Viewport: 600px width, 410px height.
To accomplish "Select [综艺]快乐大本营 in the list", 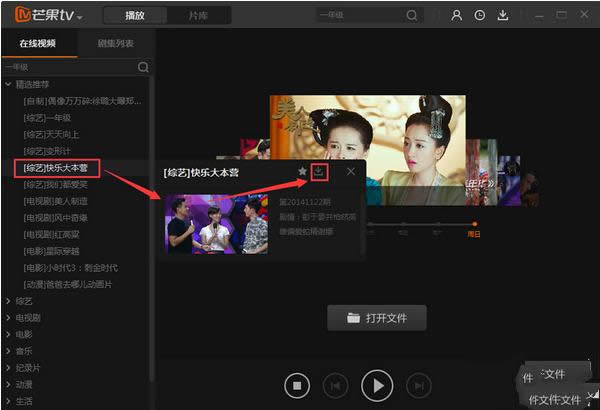I will 57,168.
